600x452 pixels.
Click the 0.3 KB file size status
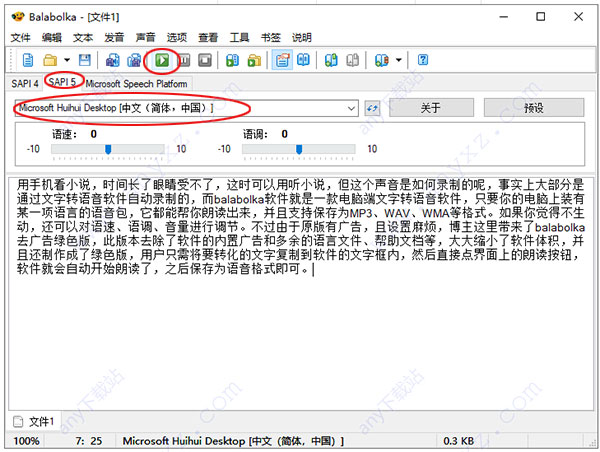pyautogui.click(x=458, y=441)
